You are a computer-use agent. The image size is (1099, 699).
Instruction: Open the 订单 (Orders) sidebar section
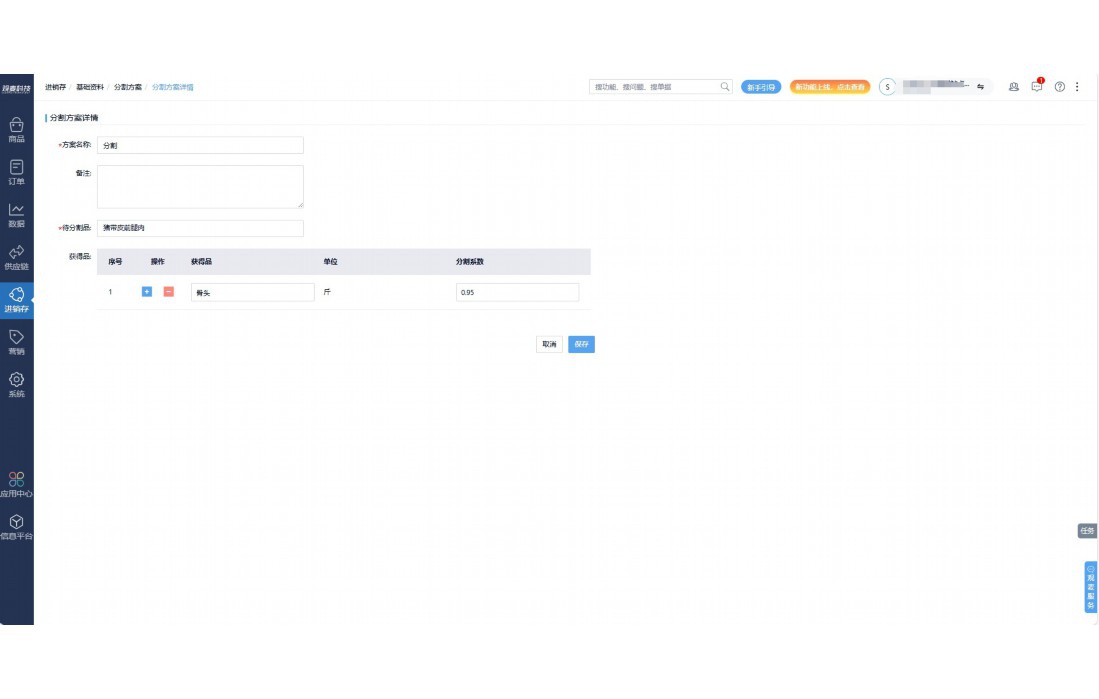[16, 172]
